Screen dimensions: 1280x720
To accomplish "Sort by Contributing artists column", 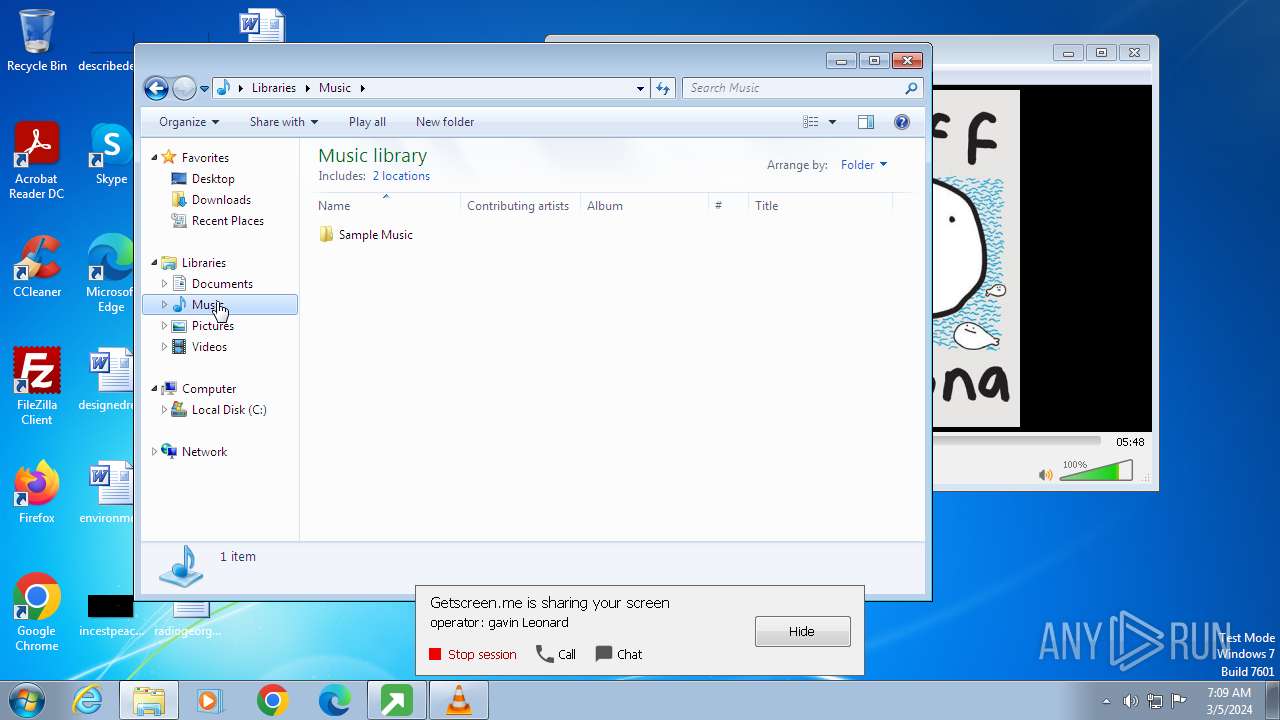I will point(520,206).
